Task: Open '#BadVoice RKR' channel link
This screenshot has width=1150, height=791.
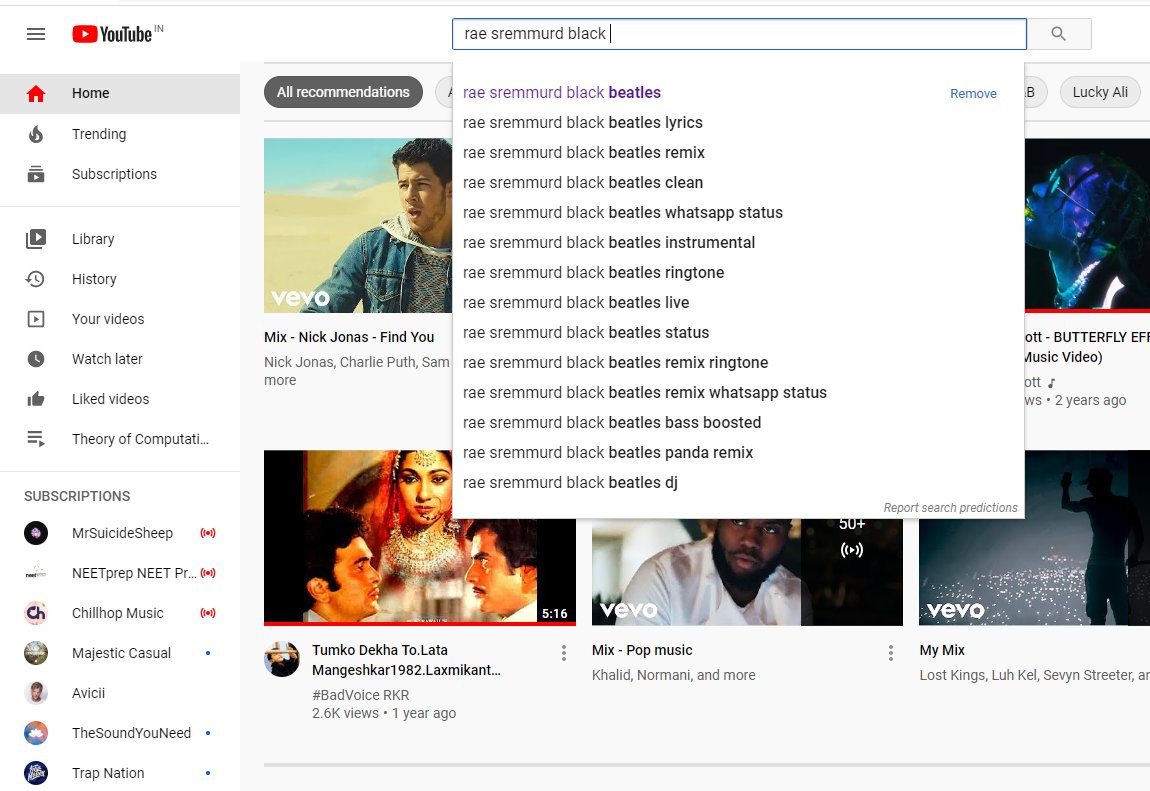Action: (x=360, y=695)
